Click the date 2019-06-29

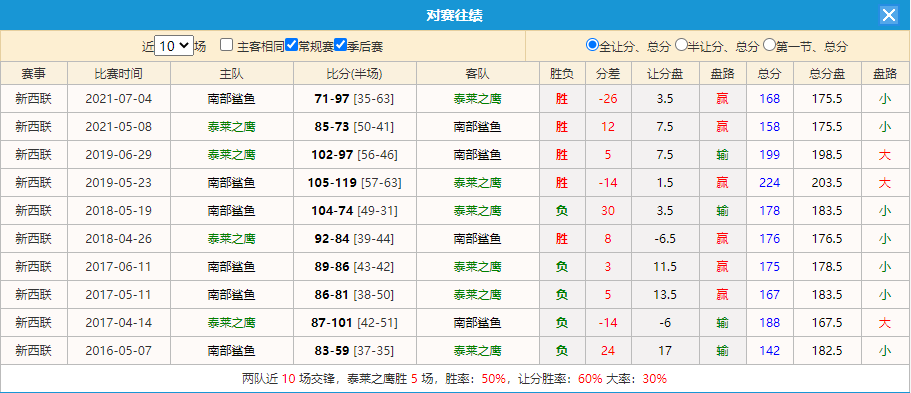click(119, 155)
